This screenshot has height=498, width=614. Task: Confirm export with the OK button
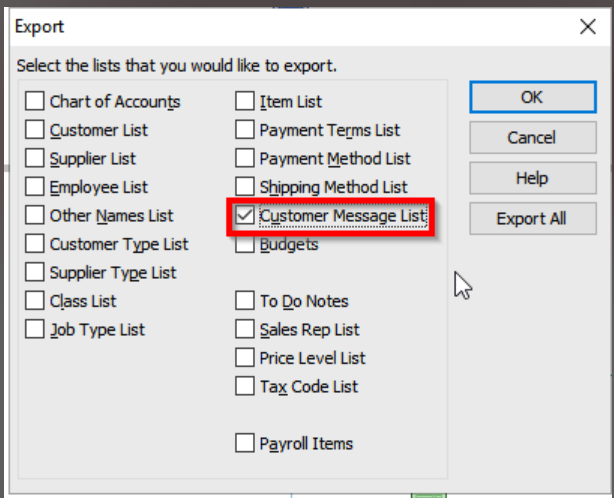pos(533,97)
